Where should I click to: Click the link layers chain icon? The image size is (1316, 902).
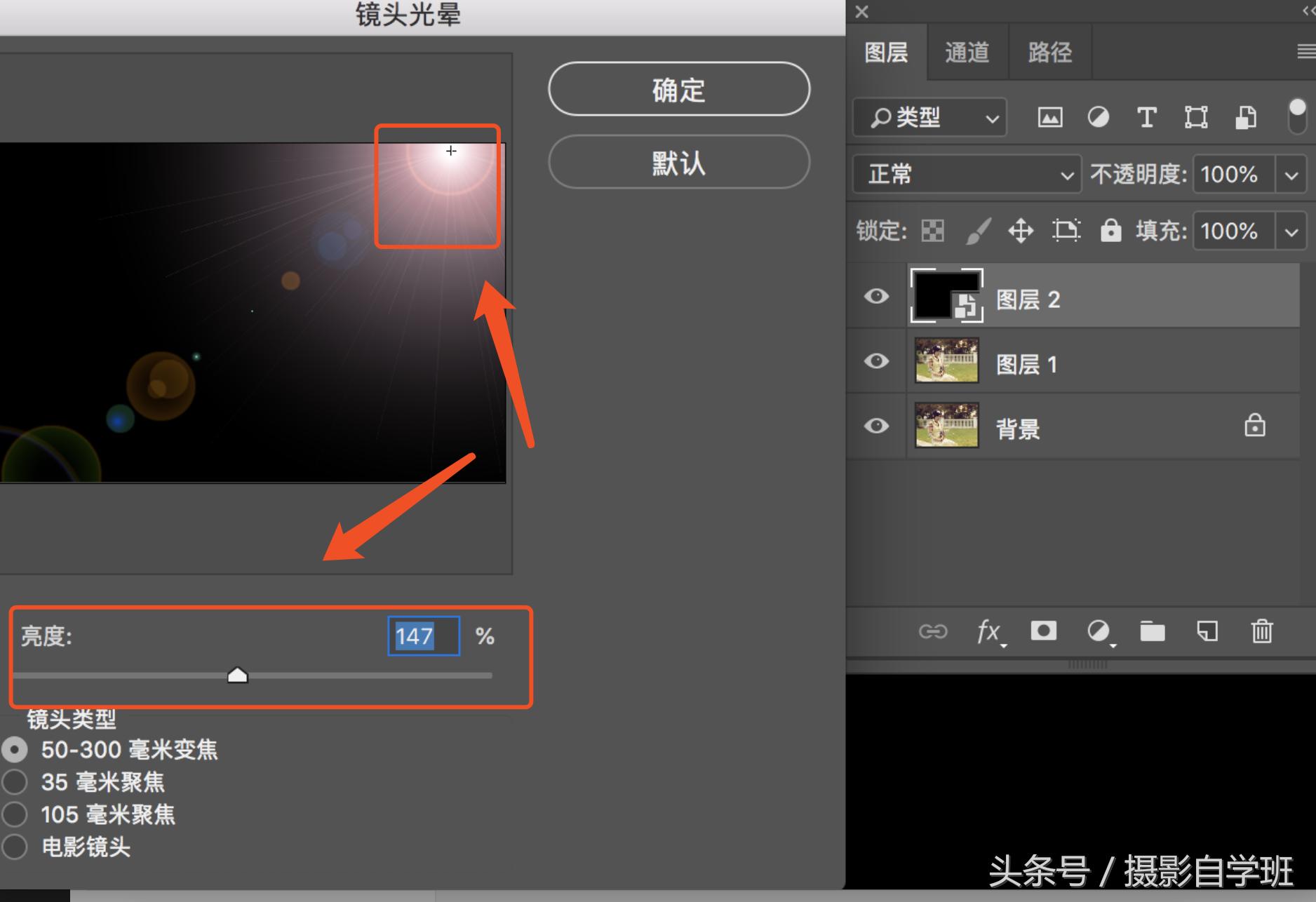(x=934, y=631)
